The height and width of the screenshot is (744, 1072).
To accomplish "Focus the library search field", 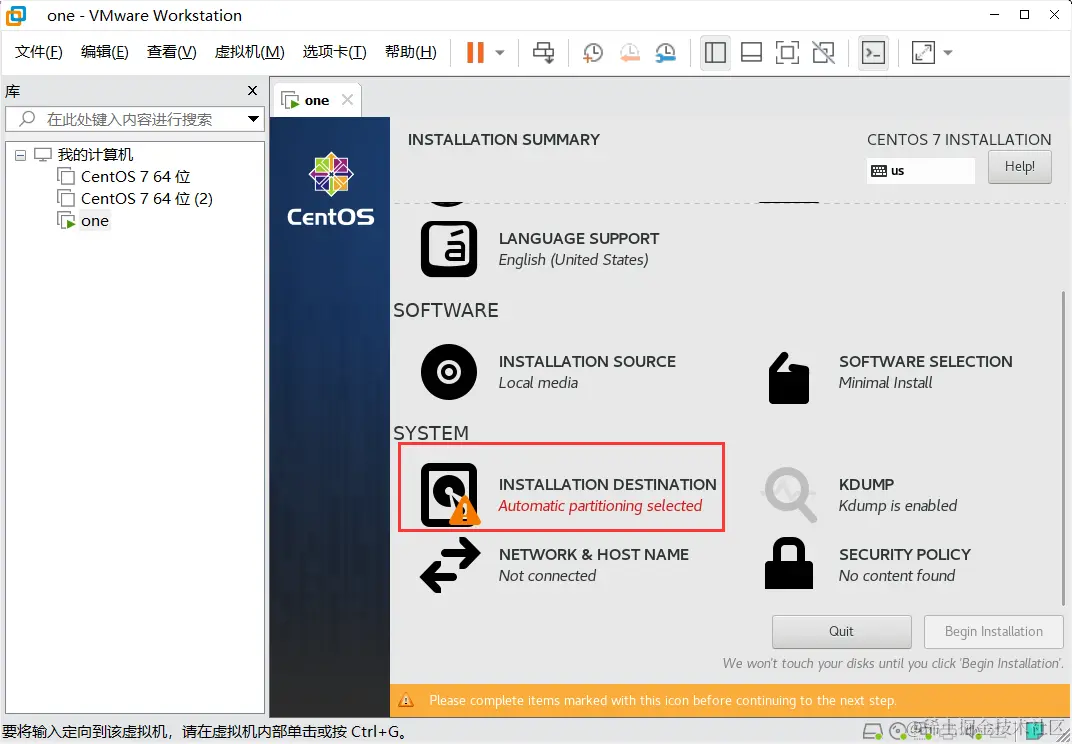I will (x=133, y=119).
